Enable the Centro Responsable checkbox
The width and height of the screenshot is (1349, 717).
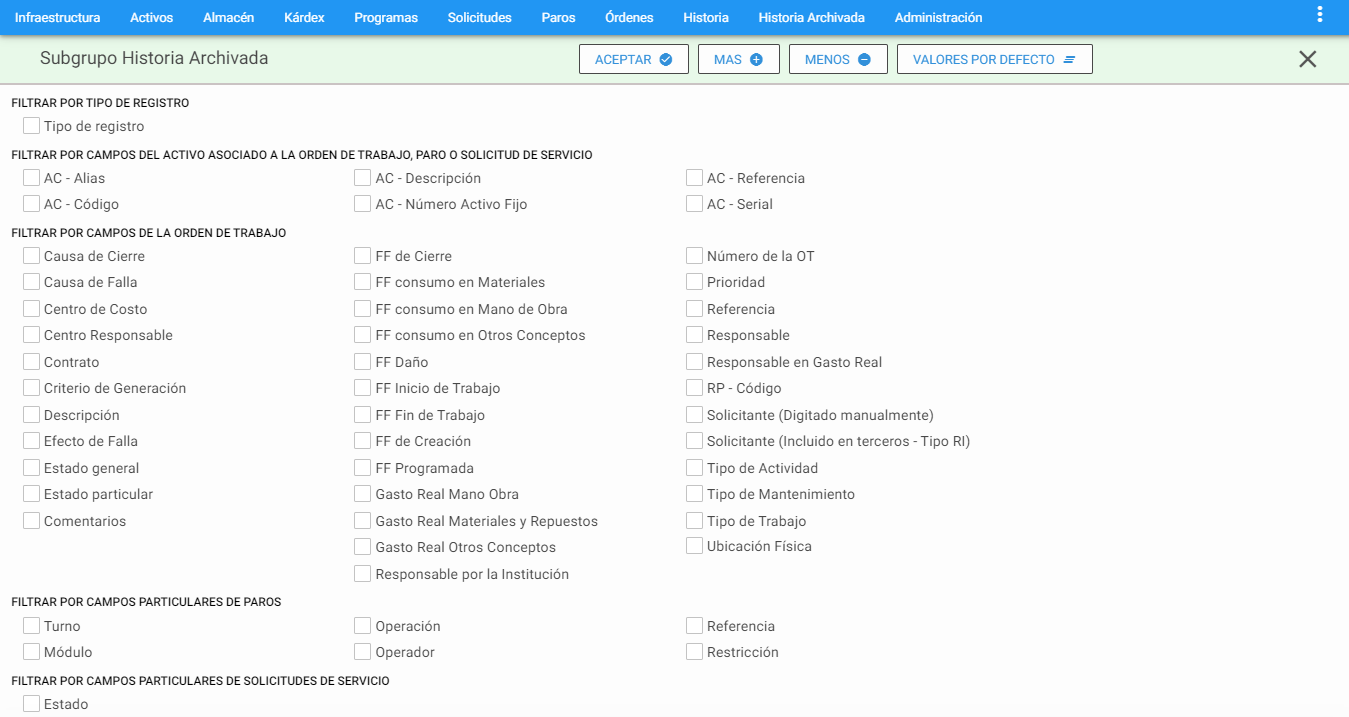[x=32, y=335]
